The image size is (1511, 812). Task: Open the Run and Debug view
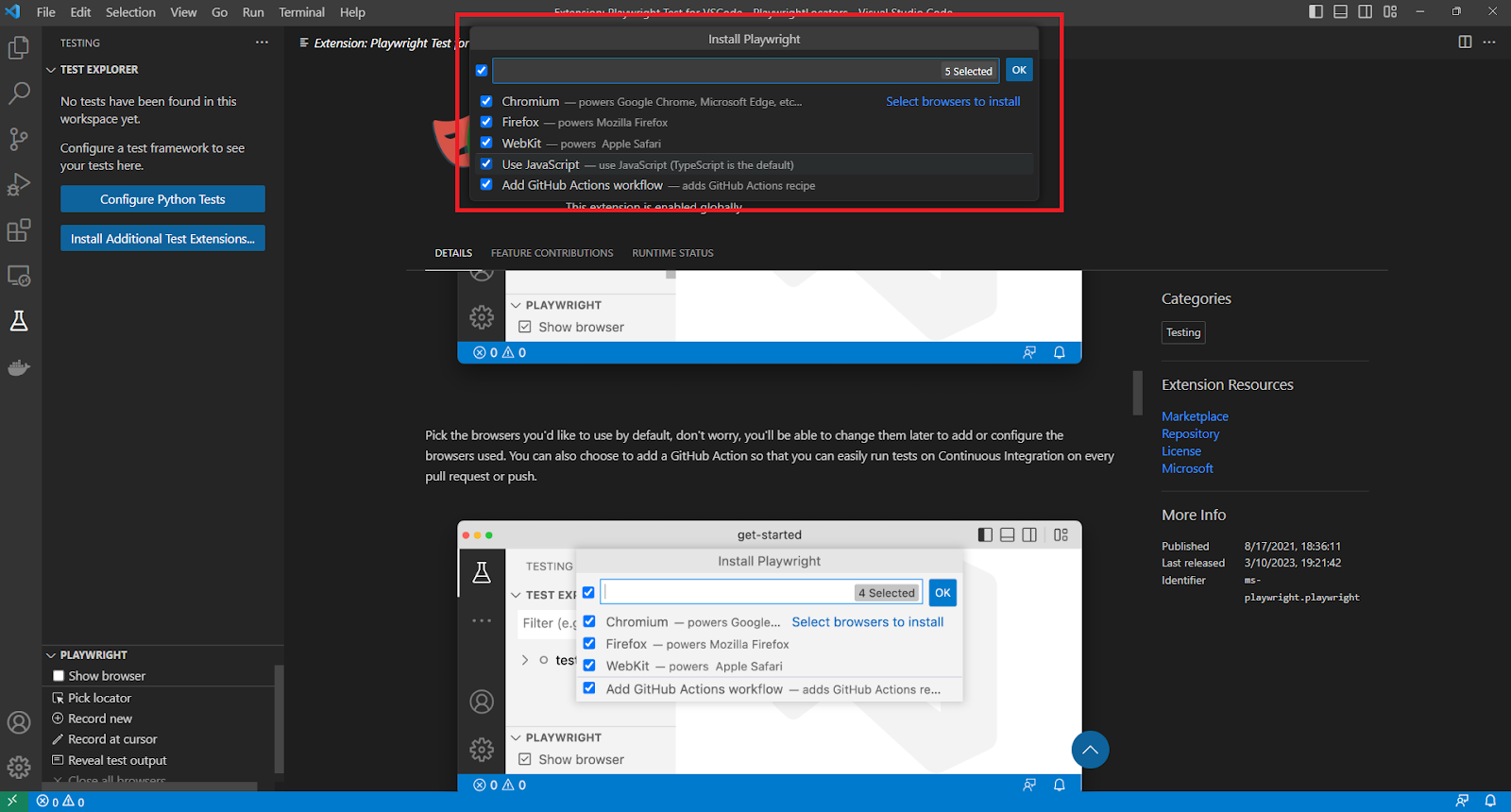(19, 184)
